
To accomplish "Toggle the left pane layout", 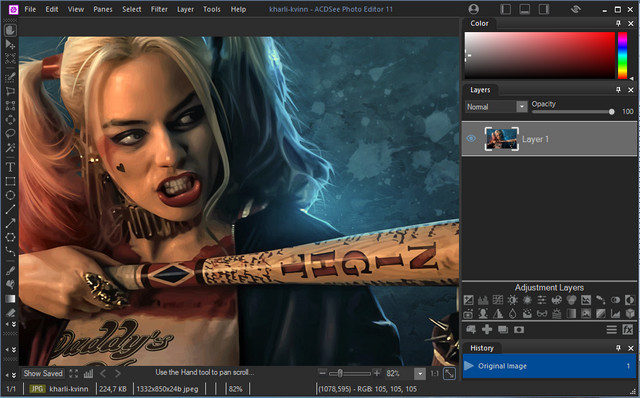I will [x=505, y=9].
